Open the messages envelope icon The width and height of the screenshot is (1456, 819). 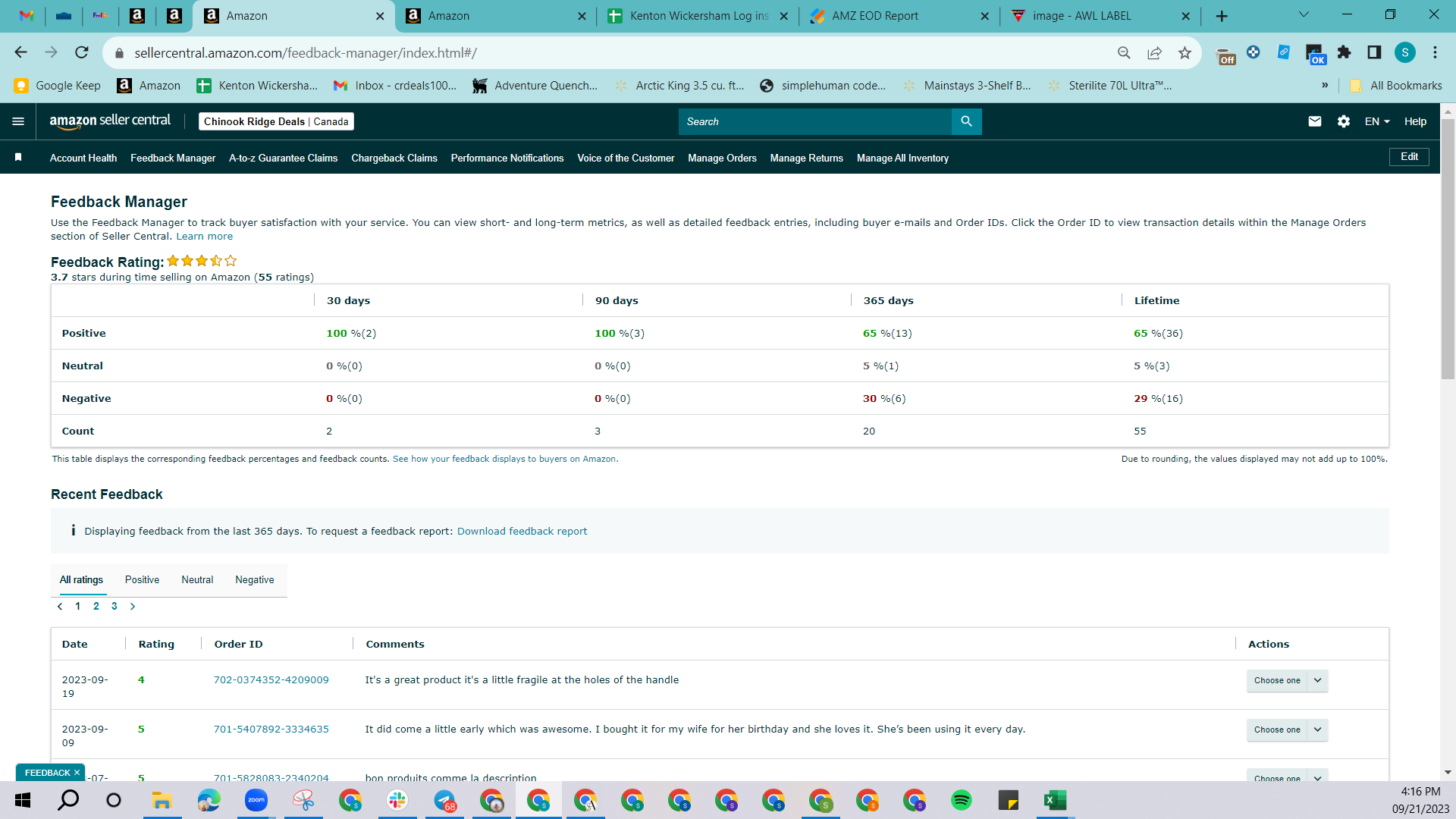pyautogui.click(x=1315, y=121)
